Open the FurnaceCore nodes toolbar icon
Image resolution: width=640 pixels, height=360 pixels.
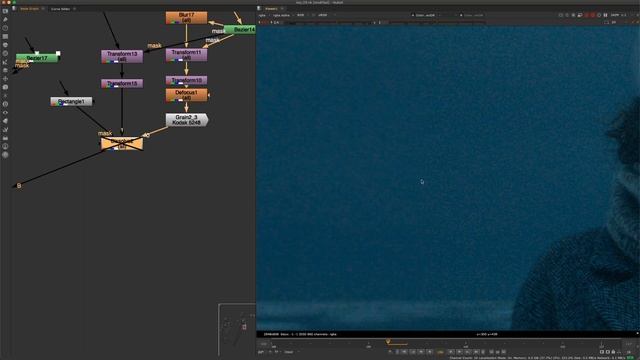point(5,146)
